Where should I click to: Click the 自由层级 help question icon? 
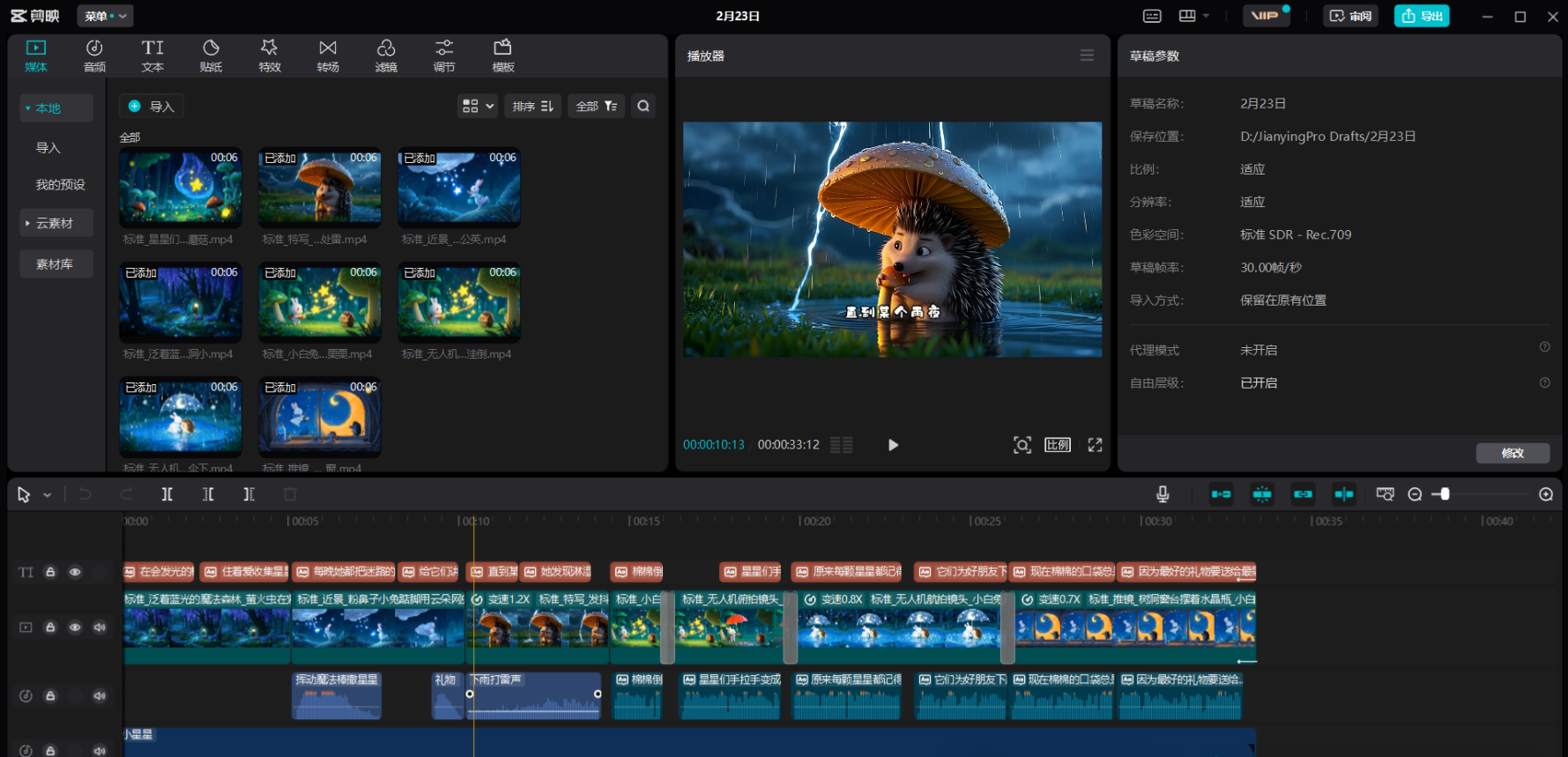coord(1544,382)
